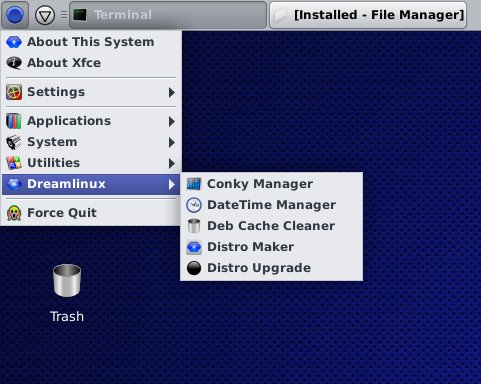Click the Applications books icon

pyautogui.click(x=14, y=121)
